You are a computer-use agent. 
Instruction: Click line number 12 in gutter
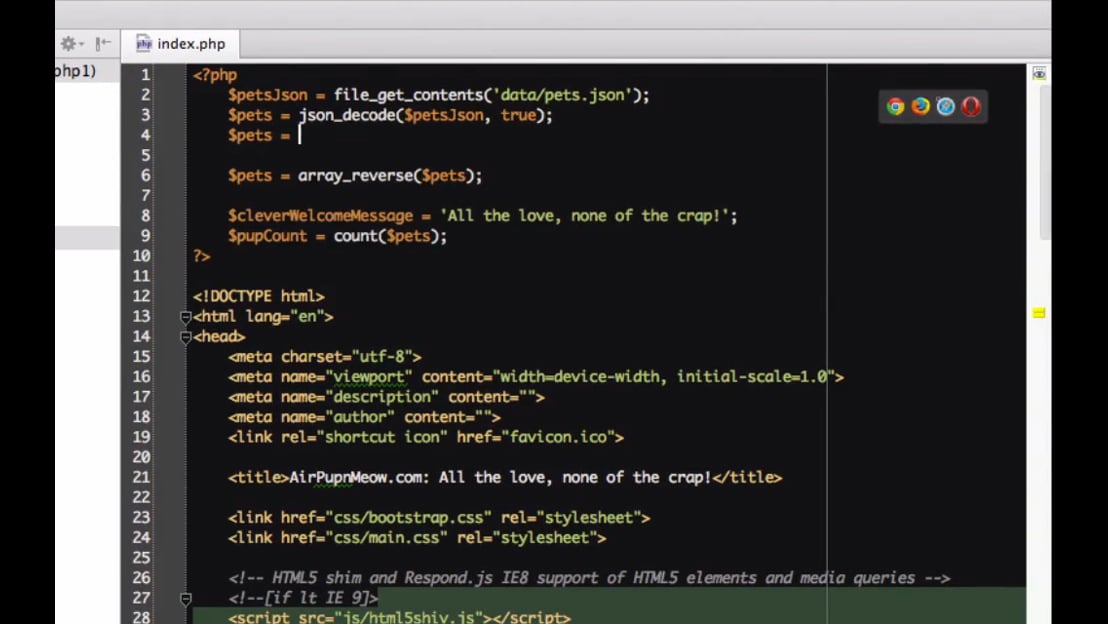point(141,296)
